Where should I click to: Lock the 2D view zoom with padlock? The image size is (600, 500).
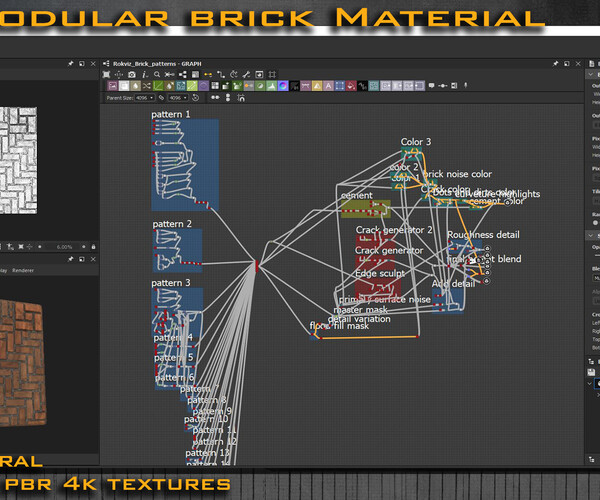click(x=93, y=247)
